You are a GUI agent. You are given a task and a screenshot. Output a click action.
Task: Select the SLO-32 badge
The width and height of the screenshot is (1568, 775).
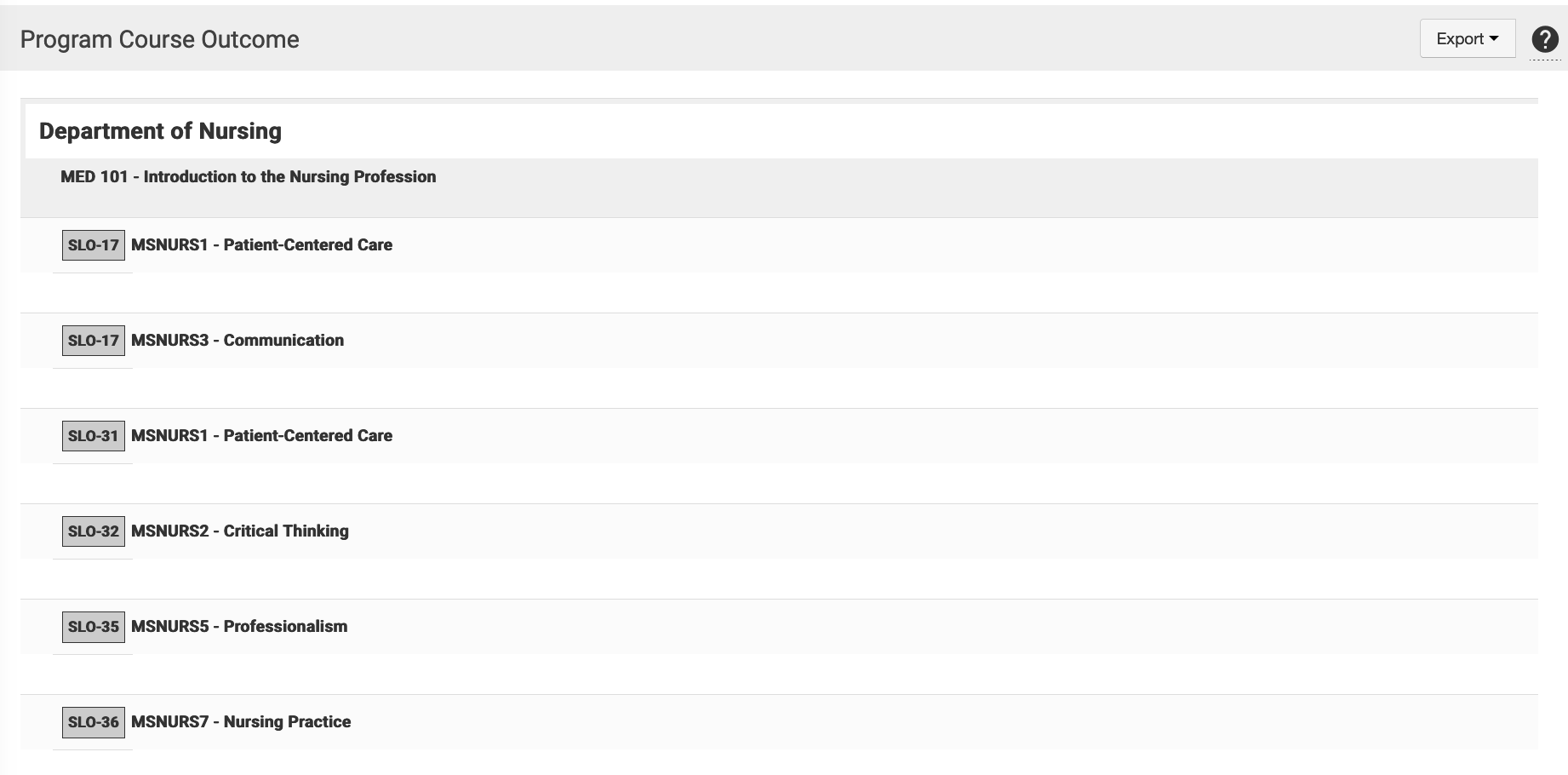click(x=94, y=531)
